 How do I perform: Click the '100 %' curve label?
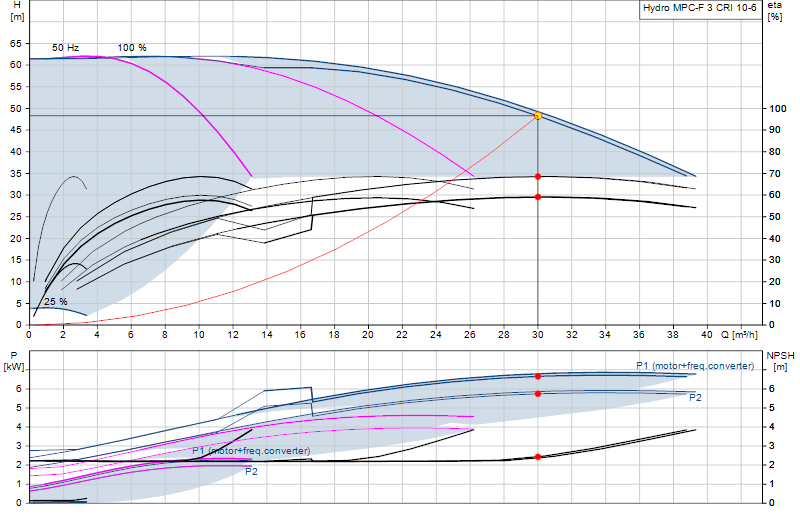(132, 47)
